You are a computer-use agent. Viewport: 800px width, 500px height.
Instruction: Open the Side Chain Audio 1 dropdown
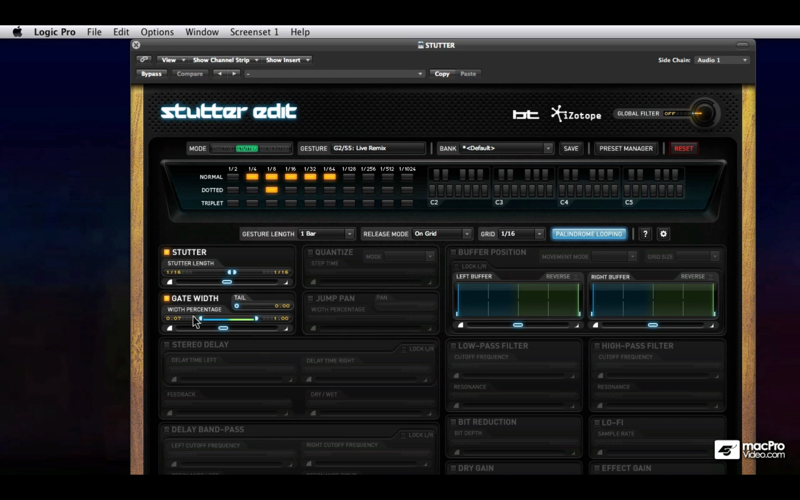click(x=721, y=60)
